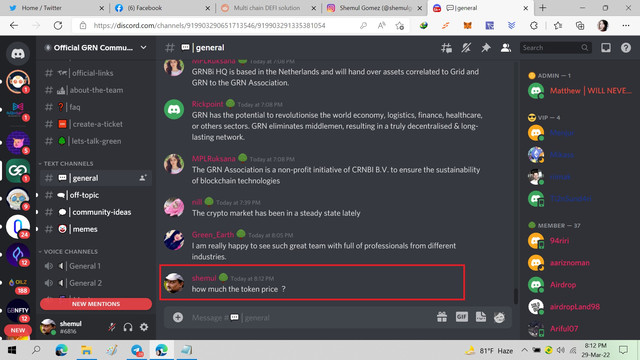Screen dimensions: 640x360
Task: Open User Settings gear icon
Action: tap(144, 327)
